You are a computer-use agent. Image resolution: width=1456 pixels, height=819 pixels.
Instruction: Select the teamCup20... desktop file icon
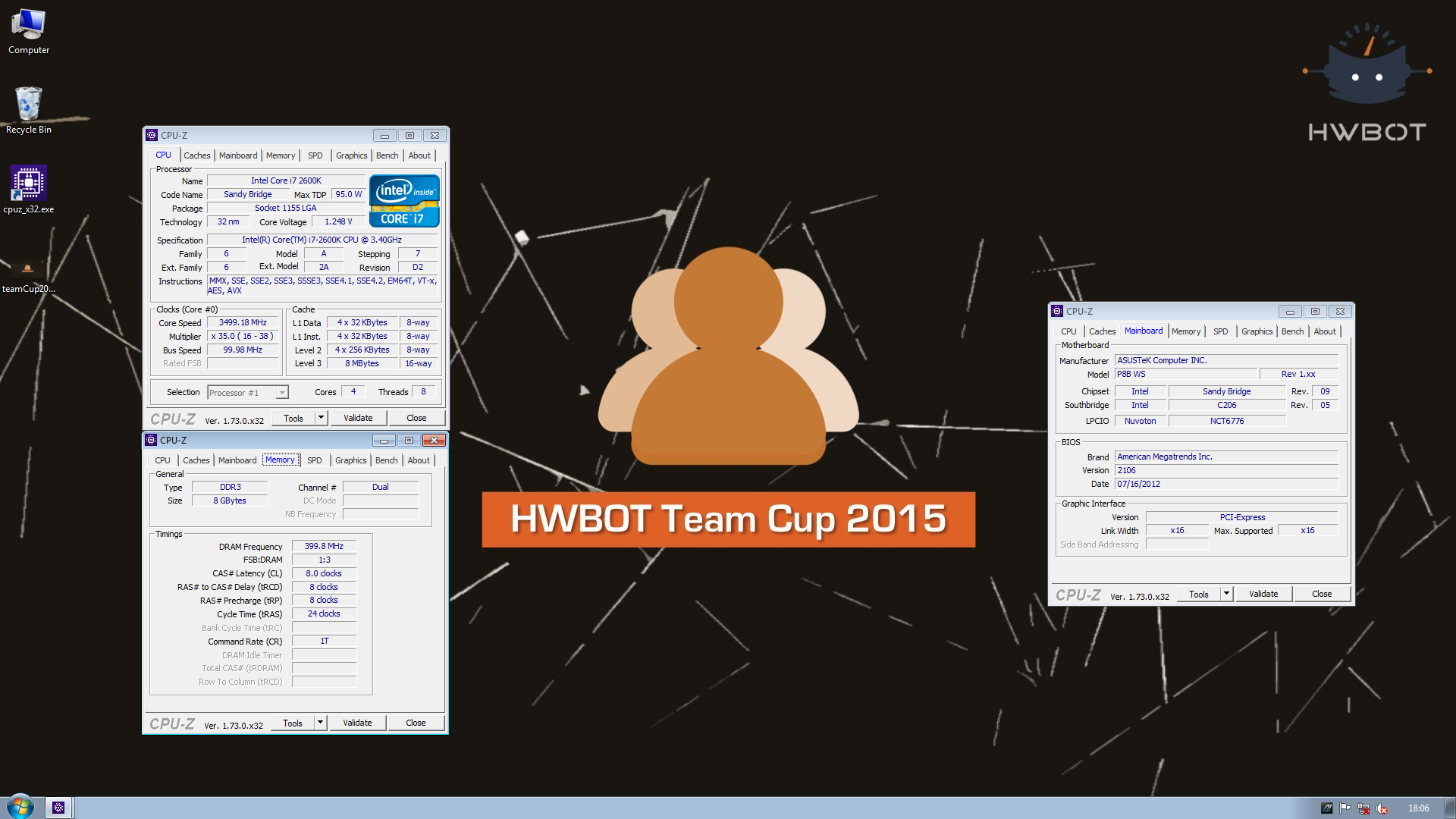pyautogui.click(x=29, y=277)
